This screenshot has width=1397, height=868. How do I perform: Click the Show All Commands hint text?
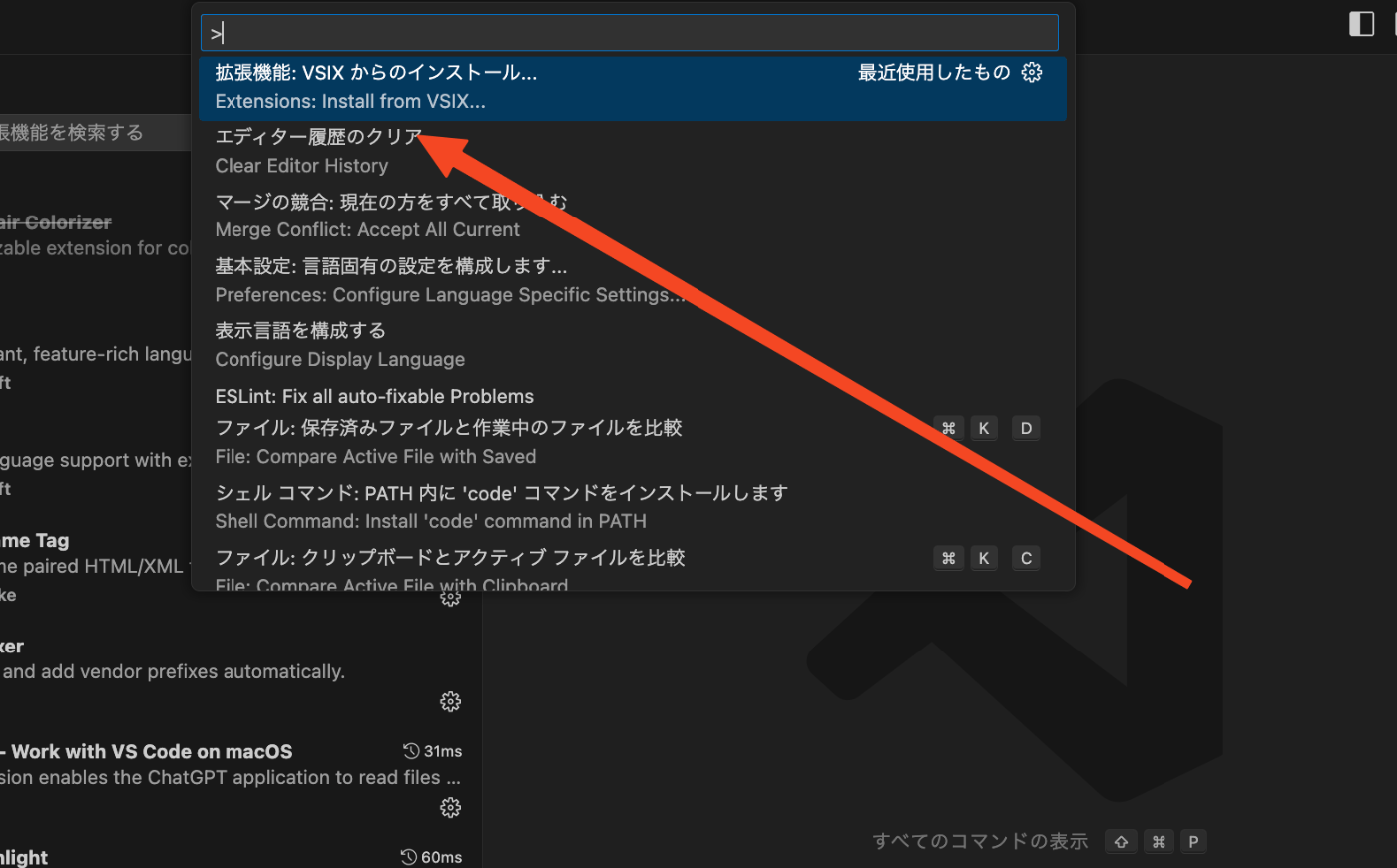tap(980, 841)
